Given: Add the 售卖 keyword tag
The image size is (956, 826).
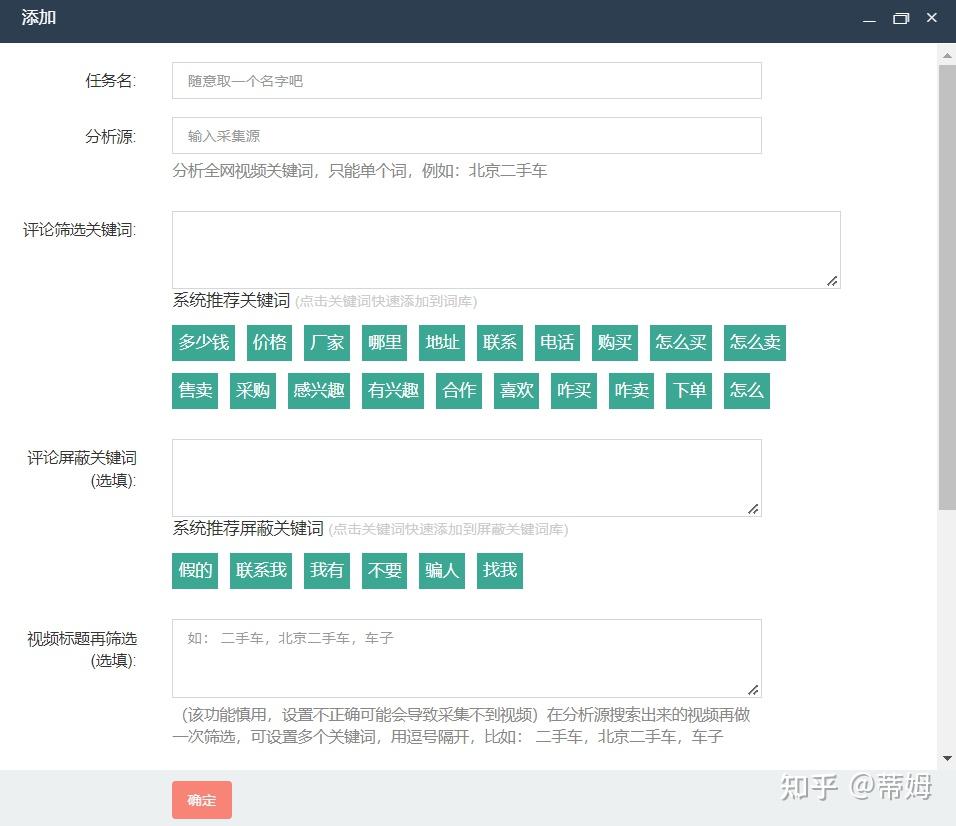Looking at the screenshot, I should (x=195, y=391).
